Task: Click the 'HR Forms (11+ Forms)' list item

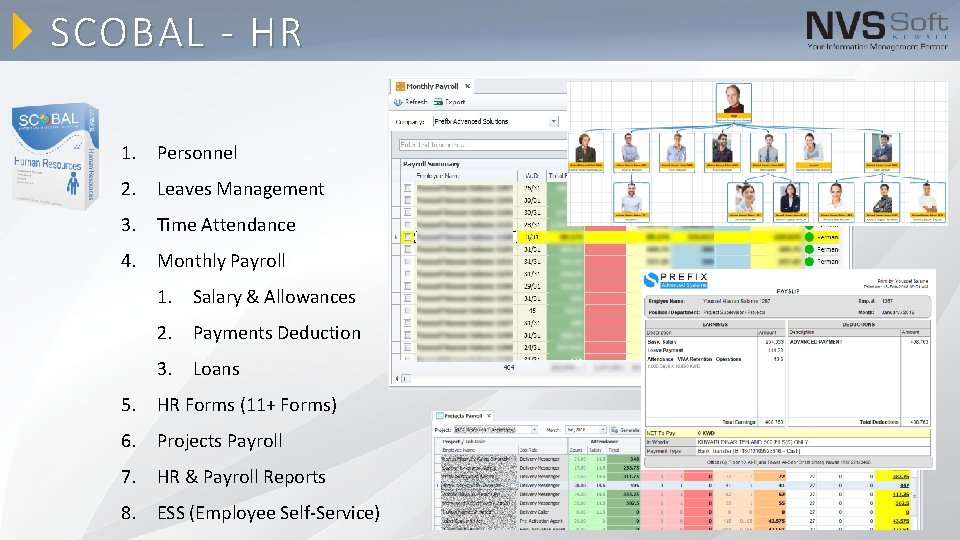Action: point(247,405)
